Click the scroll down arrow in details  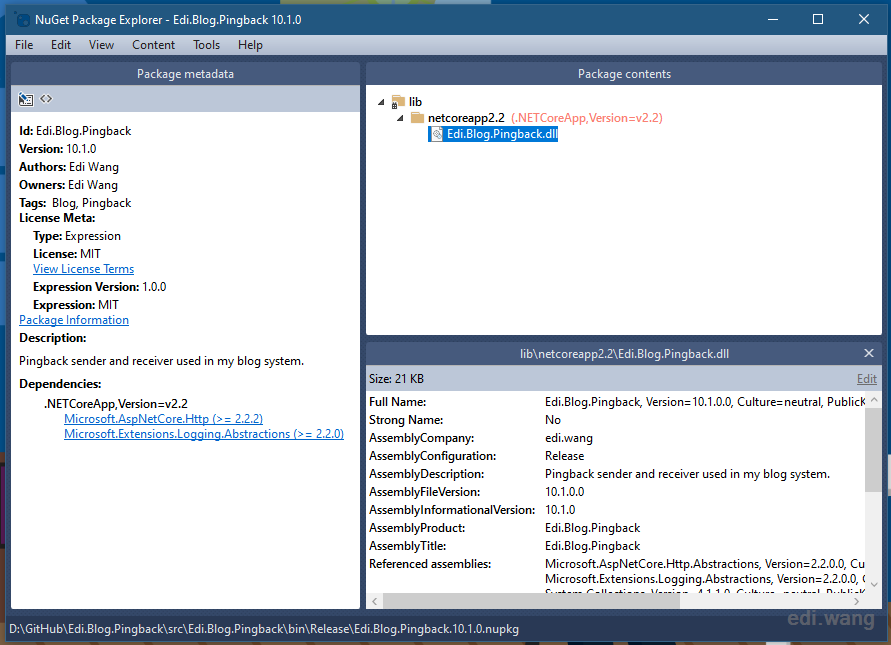click(874, 585)
